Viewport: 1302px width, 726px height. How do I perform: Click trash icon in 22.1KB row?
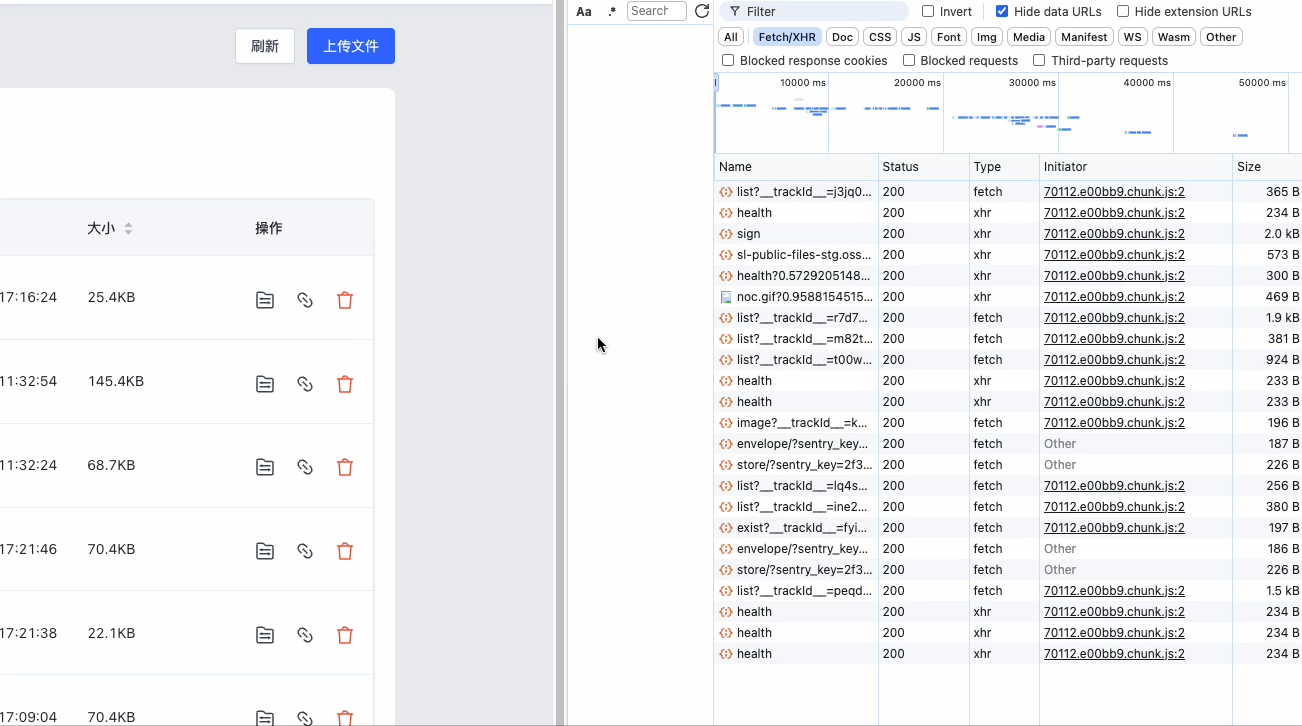pos(345,635)
